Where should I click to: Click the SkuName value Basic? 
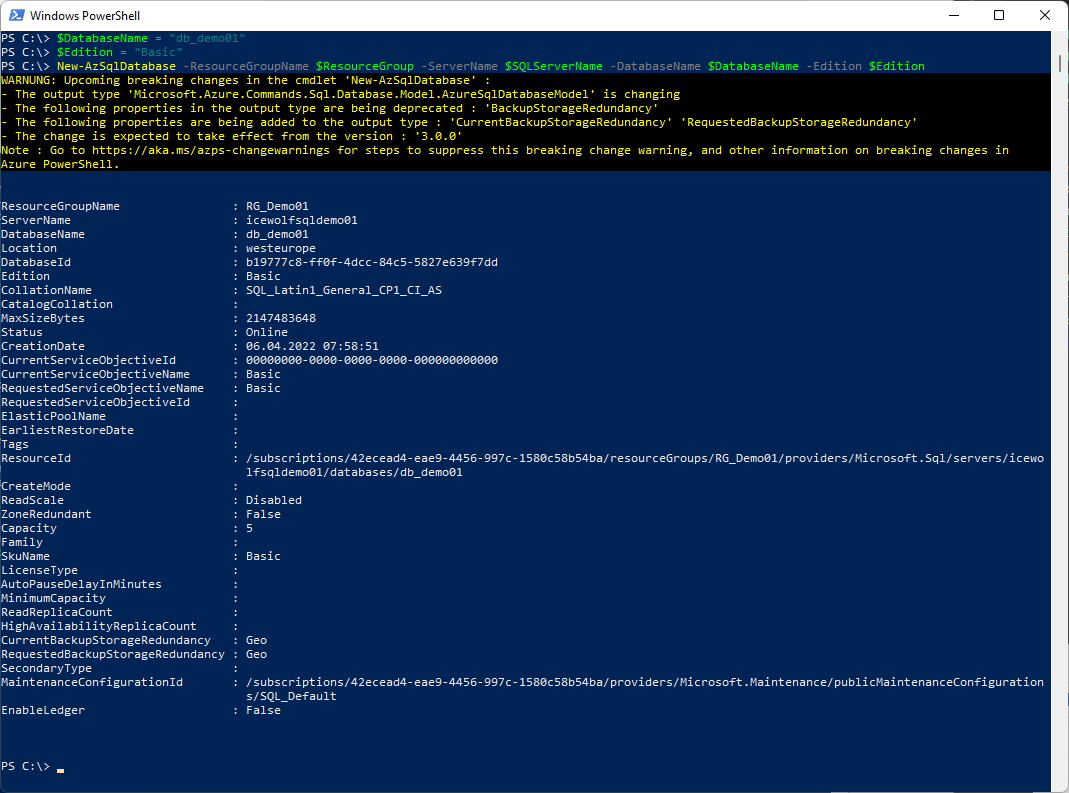tap(263, 556)
